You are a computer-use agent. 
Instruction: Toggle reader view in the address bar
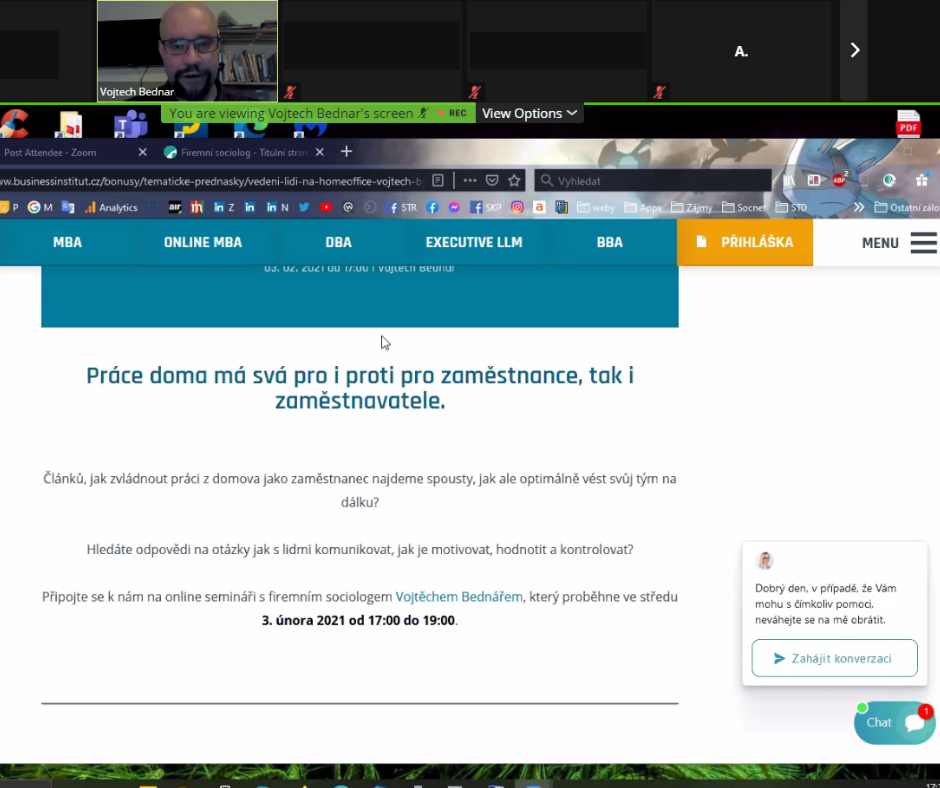click(437, 180)
